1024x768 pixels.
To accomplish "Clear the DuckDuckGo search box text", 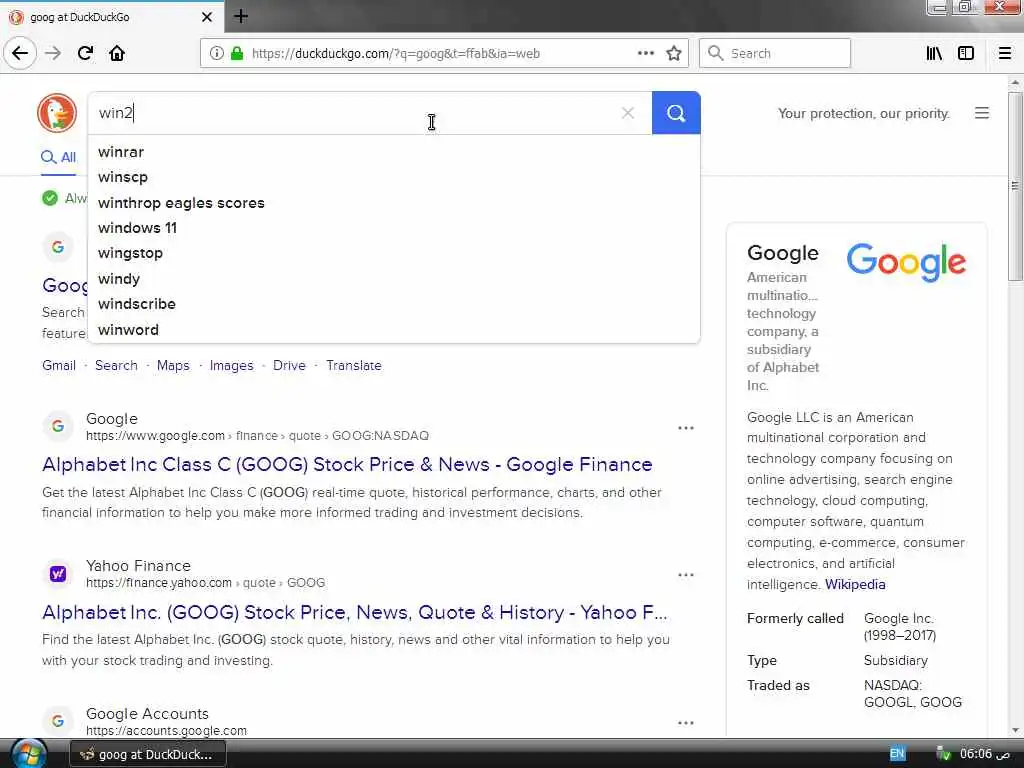I will coord(628,113).
